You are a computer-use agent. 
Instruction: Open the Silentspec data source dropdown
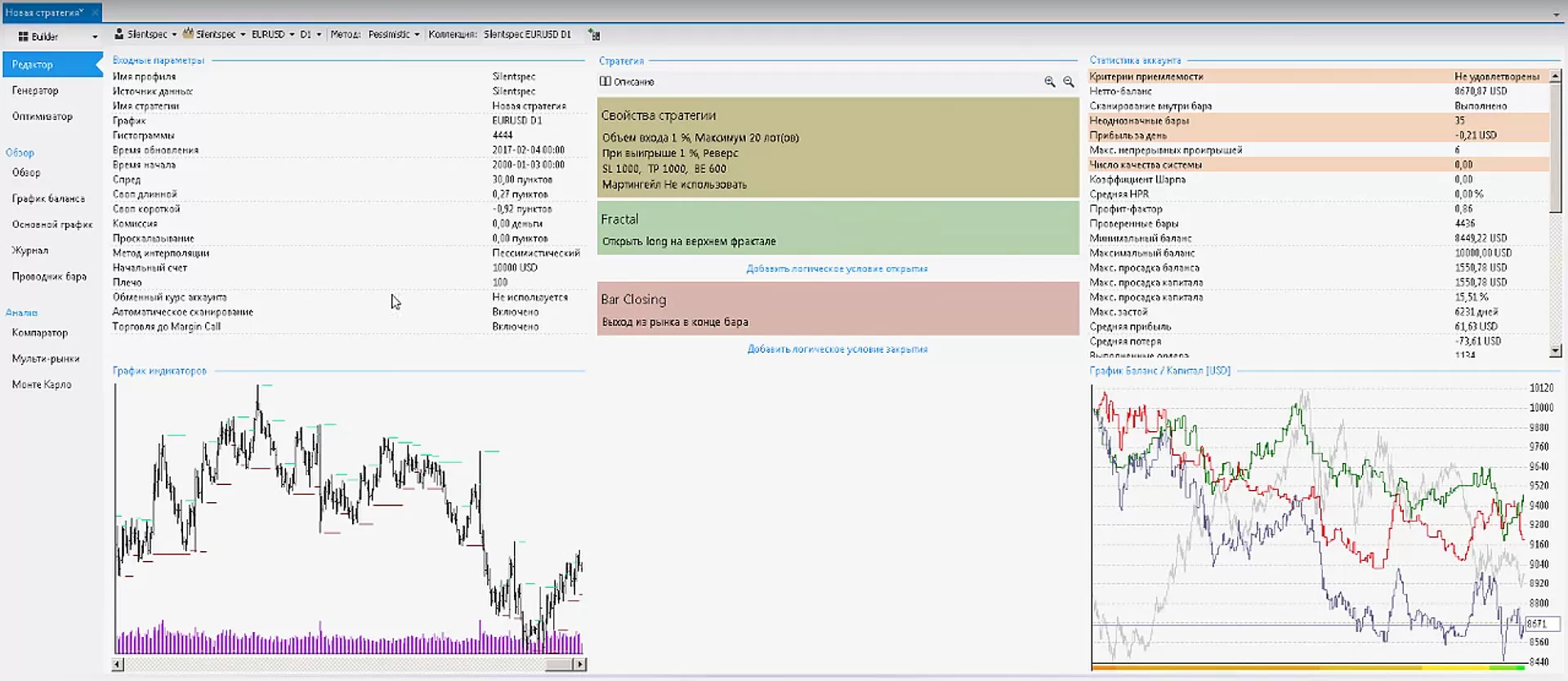pos(243,35)
